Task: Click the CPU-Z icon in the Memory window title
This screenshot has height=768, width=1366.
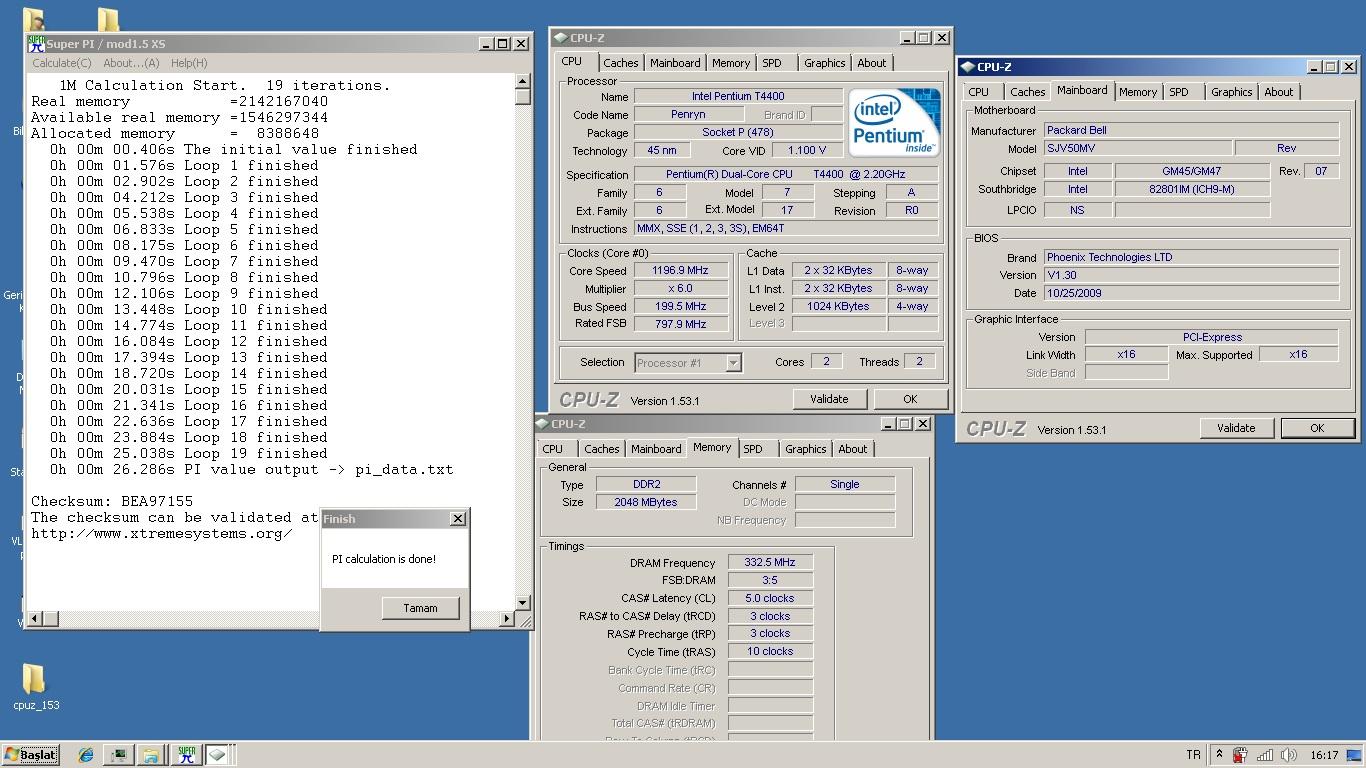Action: point(543,424)
